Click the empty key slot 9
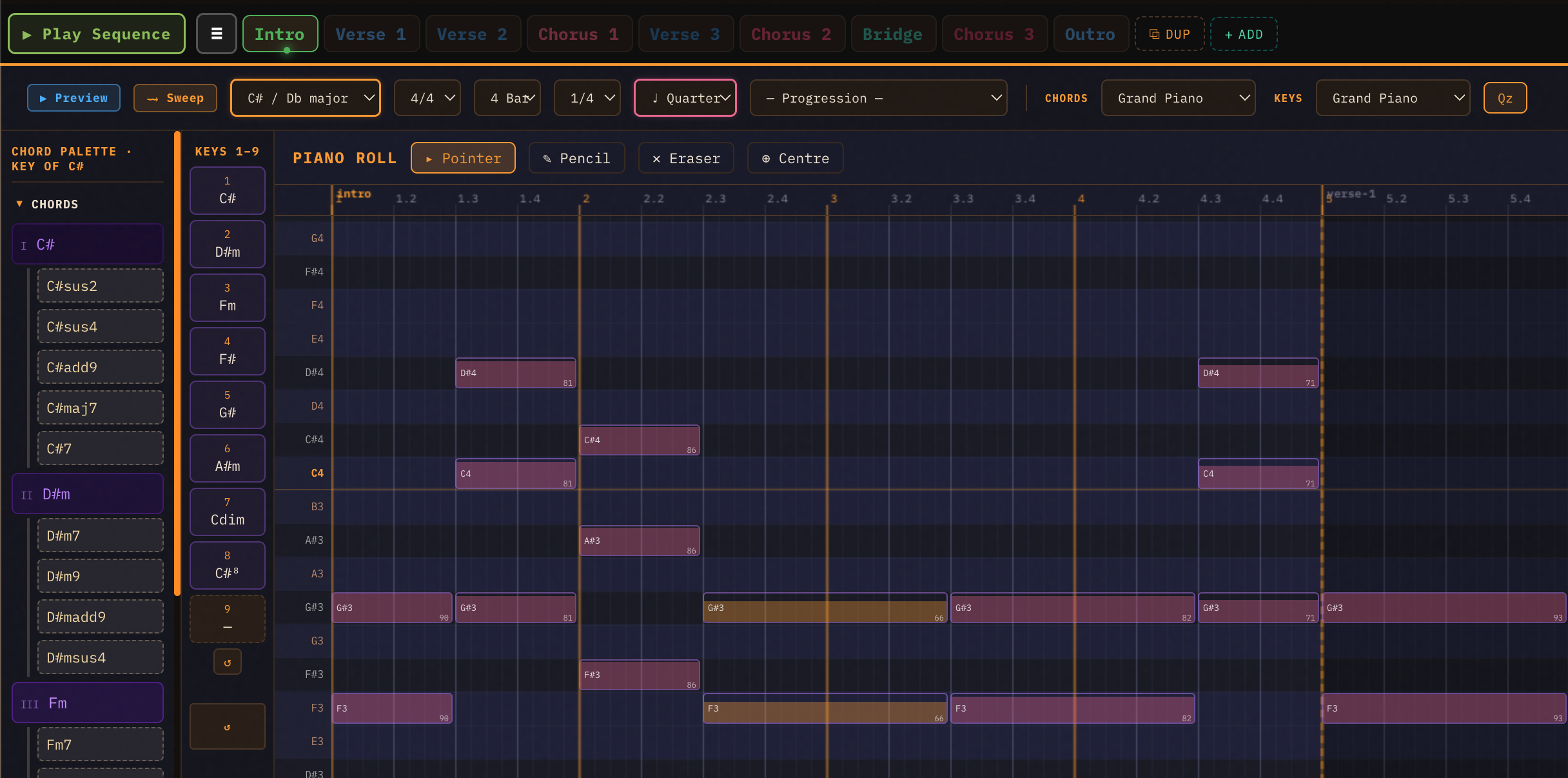The image size is (1568, 778). coord(227,619)
